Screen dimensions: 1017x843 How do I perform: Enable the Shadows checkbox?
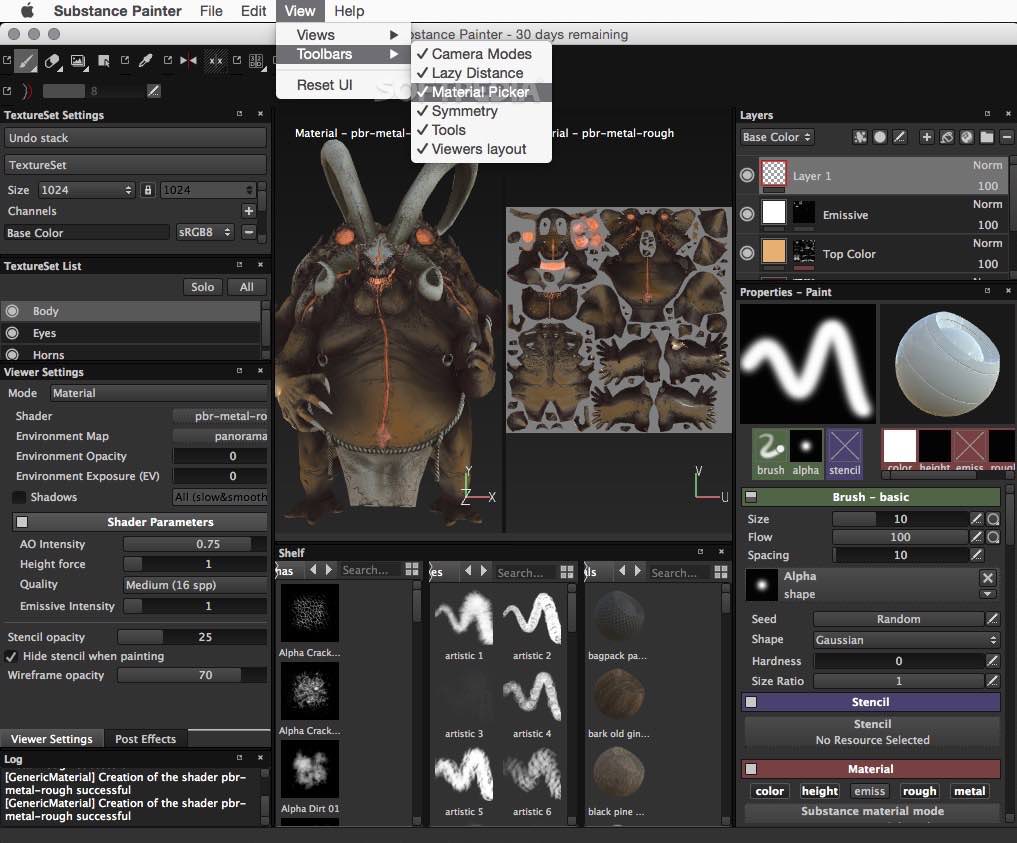19,497
